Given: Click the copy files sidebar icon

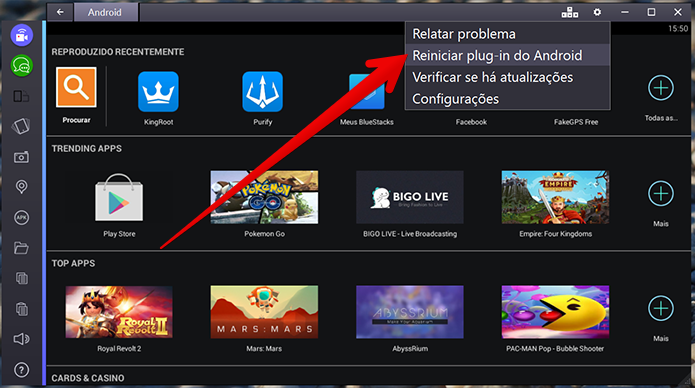Looking at the screenshot, I should (x=22, y=278).
